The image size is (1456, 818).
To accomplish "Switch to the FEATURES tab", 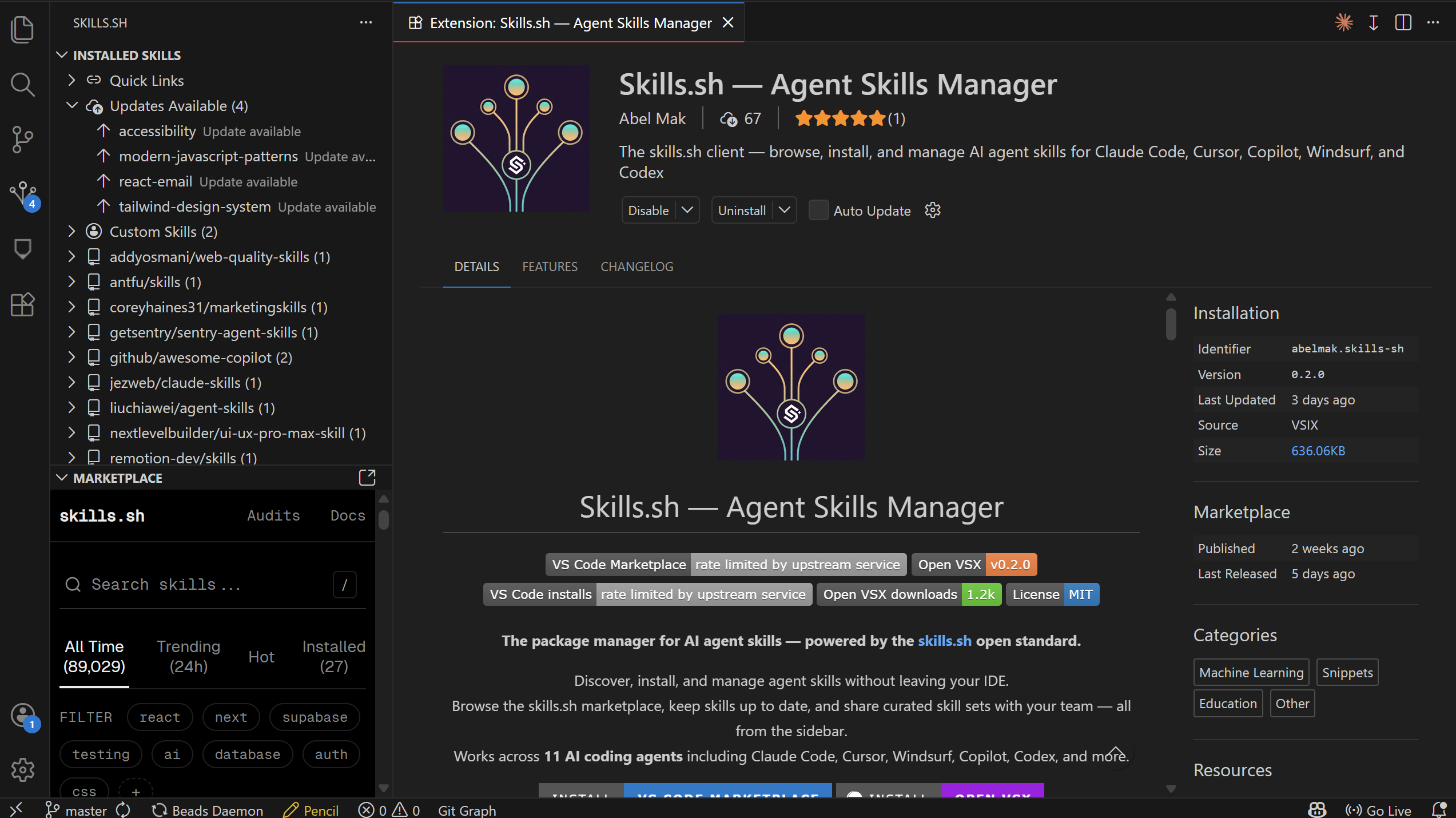I will [550, 267].
